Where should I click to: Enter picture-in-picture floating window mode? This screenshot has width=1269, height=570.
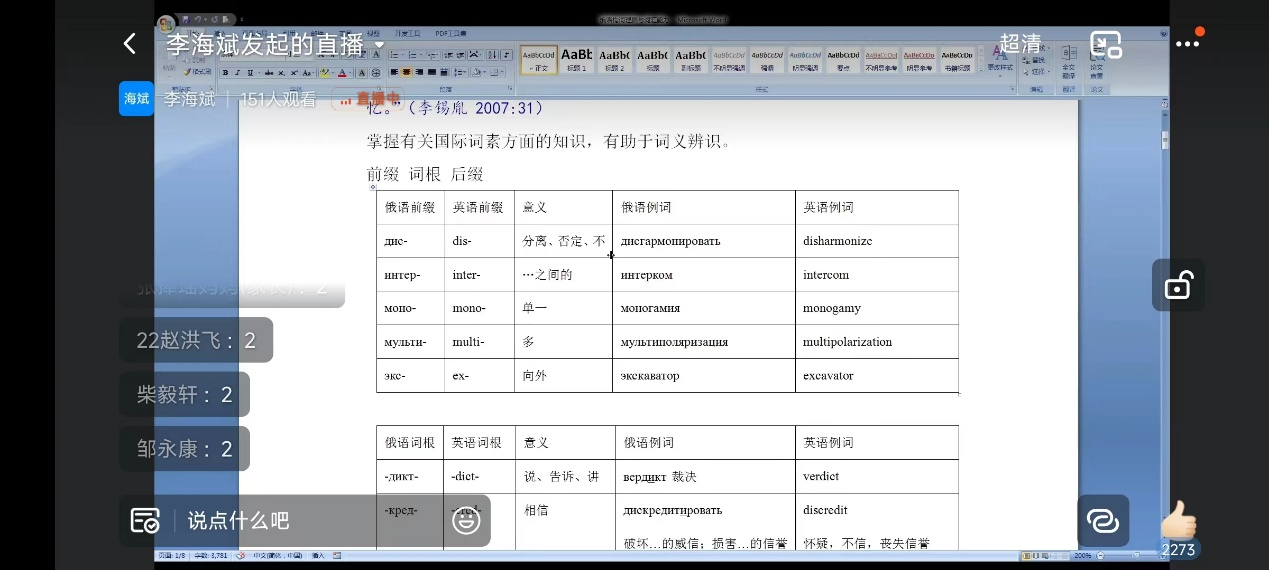click(x=1106, y=45)
